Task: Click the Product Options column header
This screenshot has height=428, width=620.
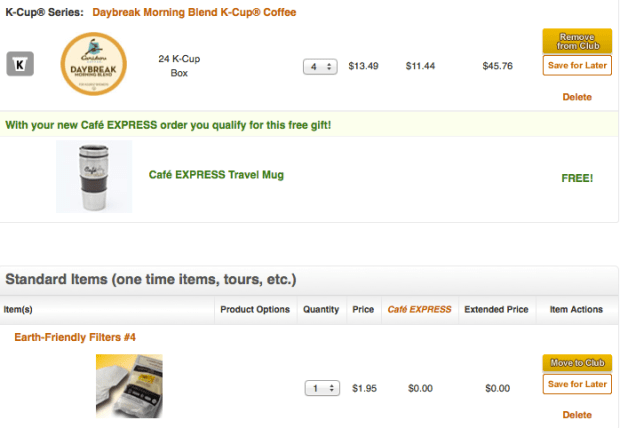Action: tap(255, 310)
